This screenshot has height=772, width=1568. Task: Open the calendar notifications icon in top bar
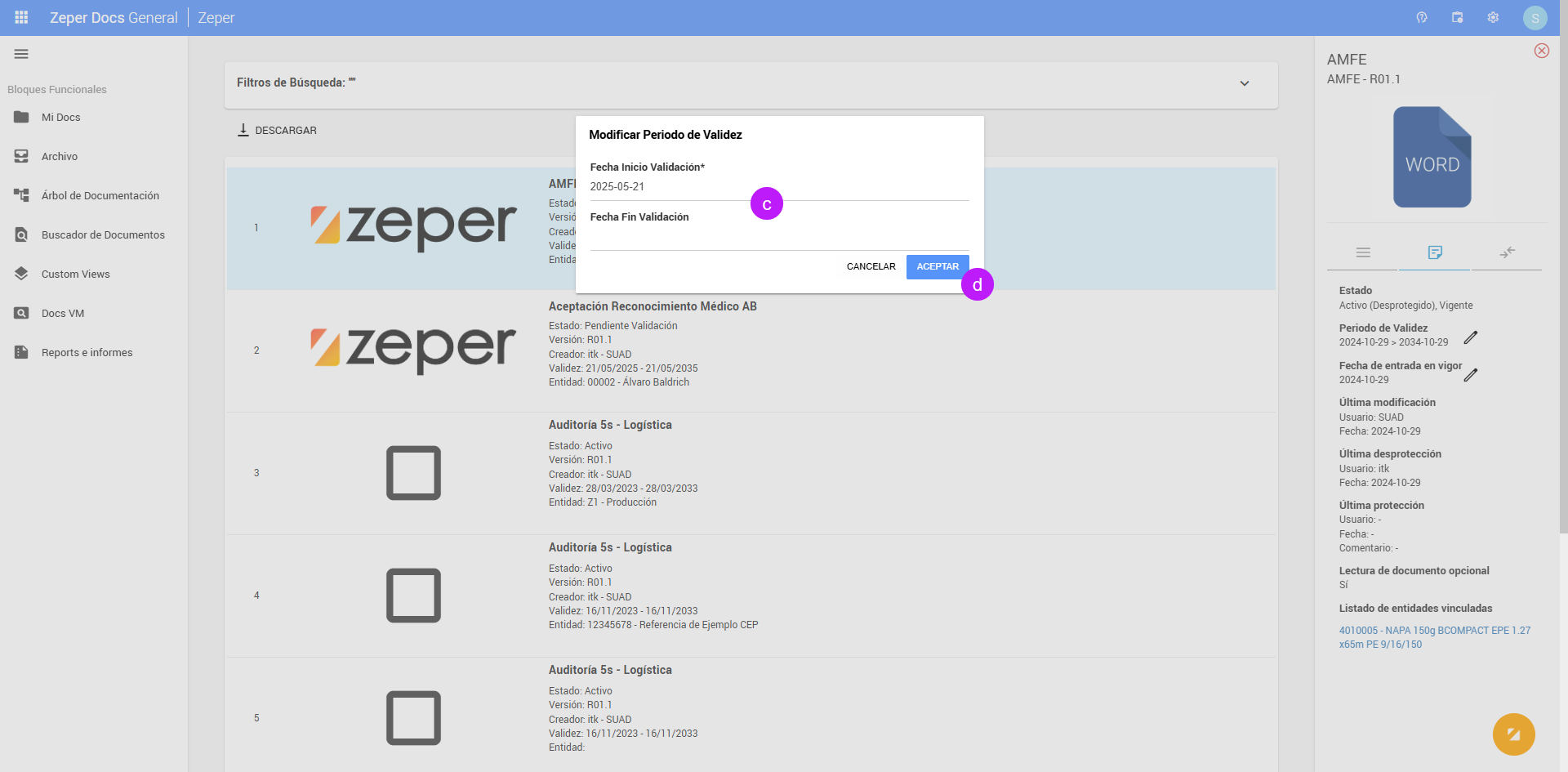click(1457, 17)
